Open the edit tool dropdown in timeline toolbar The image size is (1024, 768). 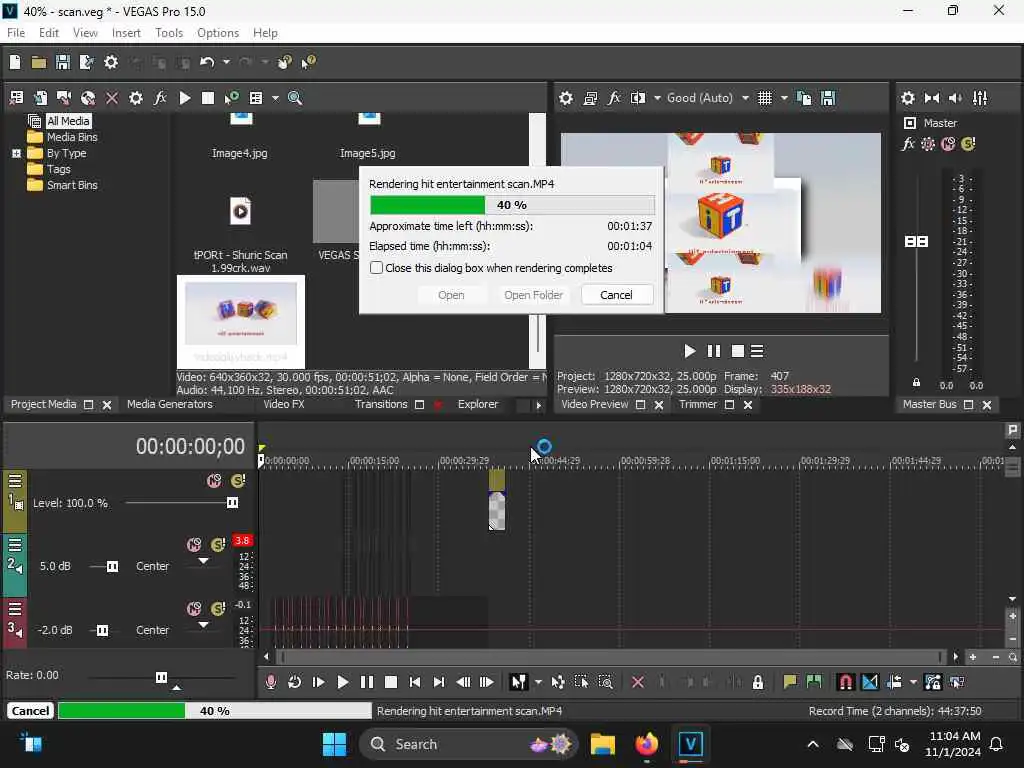(x=538, y=682)
